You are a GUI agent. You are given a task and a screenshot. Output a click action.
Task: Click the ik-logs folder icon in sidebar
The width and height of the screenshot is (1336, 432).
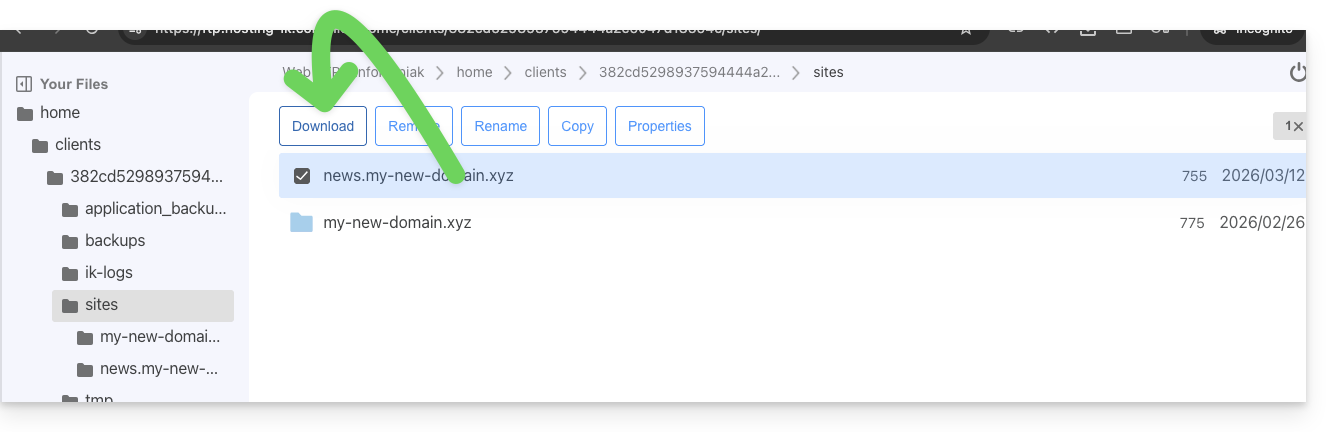point(70,273)
